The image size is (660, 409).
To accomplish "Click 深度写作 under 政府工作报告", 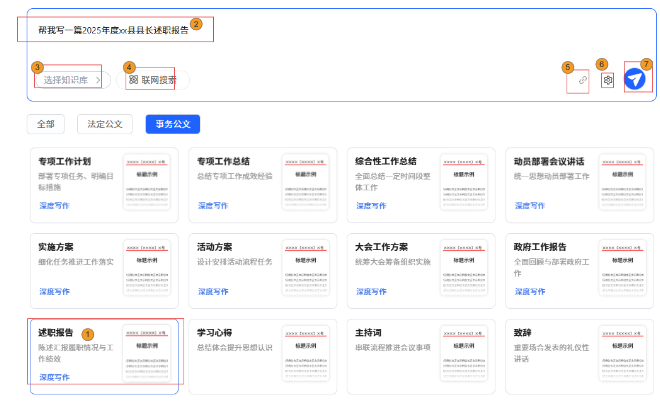I will [x=530, y=291].
